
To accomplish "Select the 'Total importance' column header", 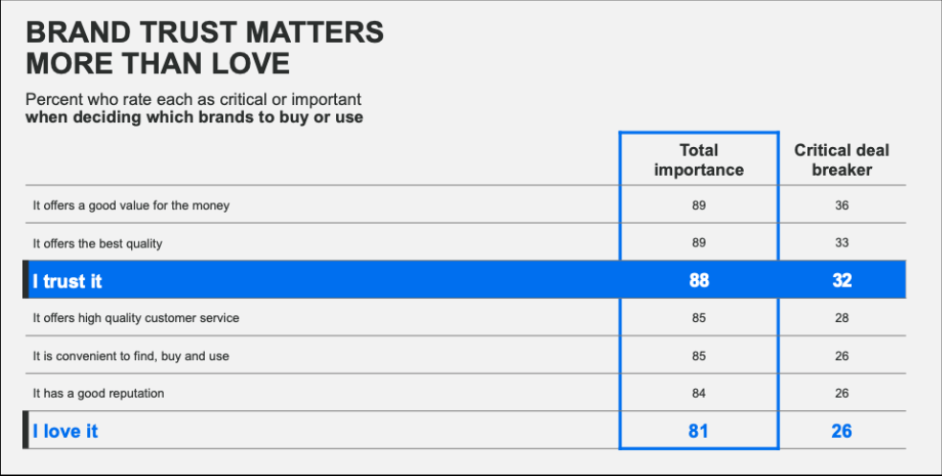I will click(x=699, y=160).
